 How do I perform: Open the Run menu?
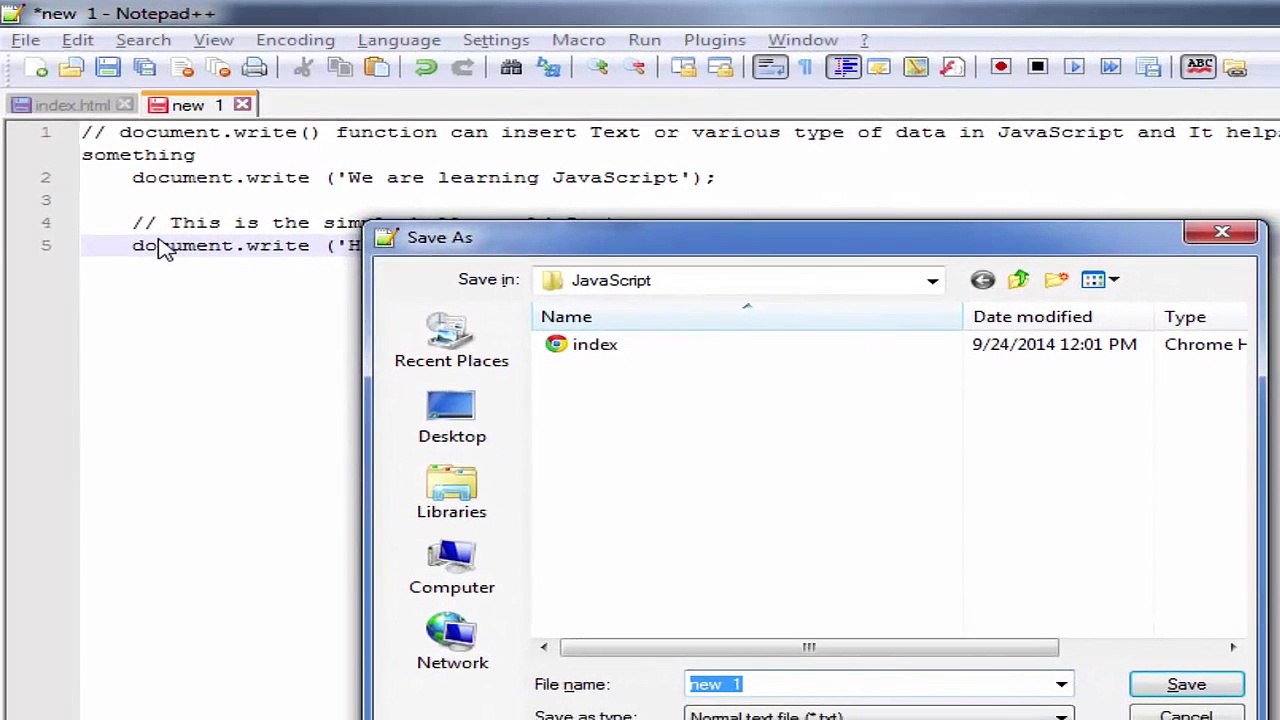(644, 40)
